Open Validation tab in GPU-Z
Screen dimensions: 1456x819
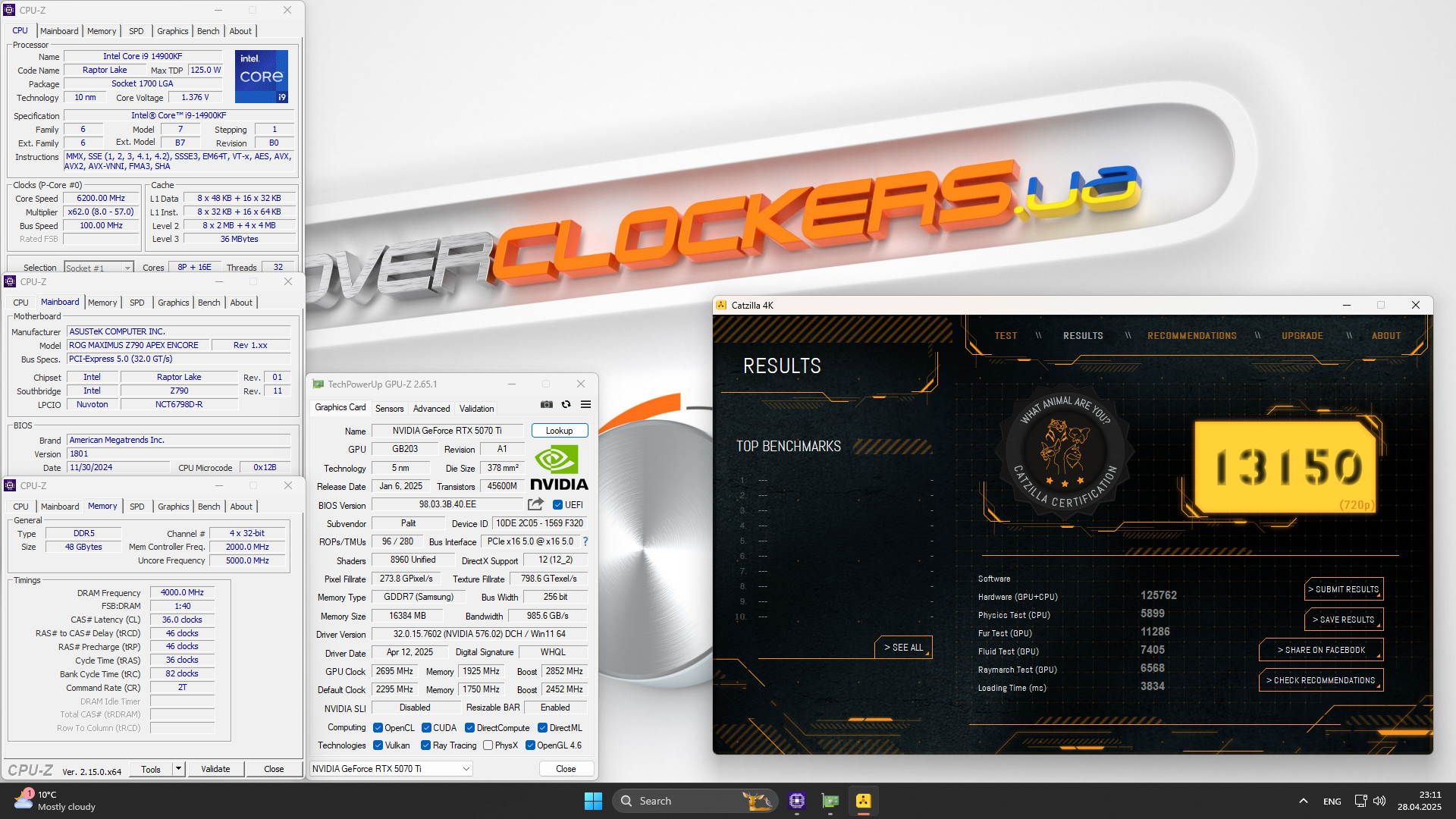(476, 409)
